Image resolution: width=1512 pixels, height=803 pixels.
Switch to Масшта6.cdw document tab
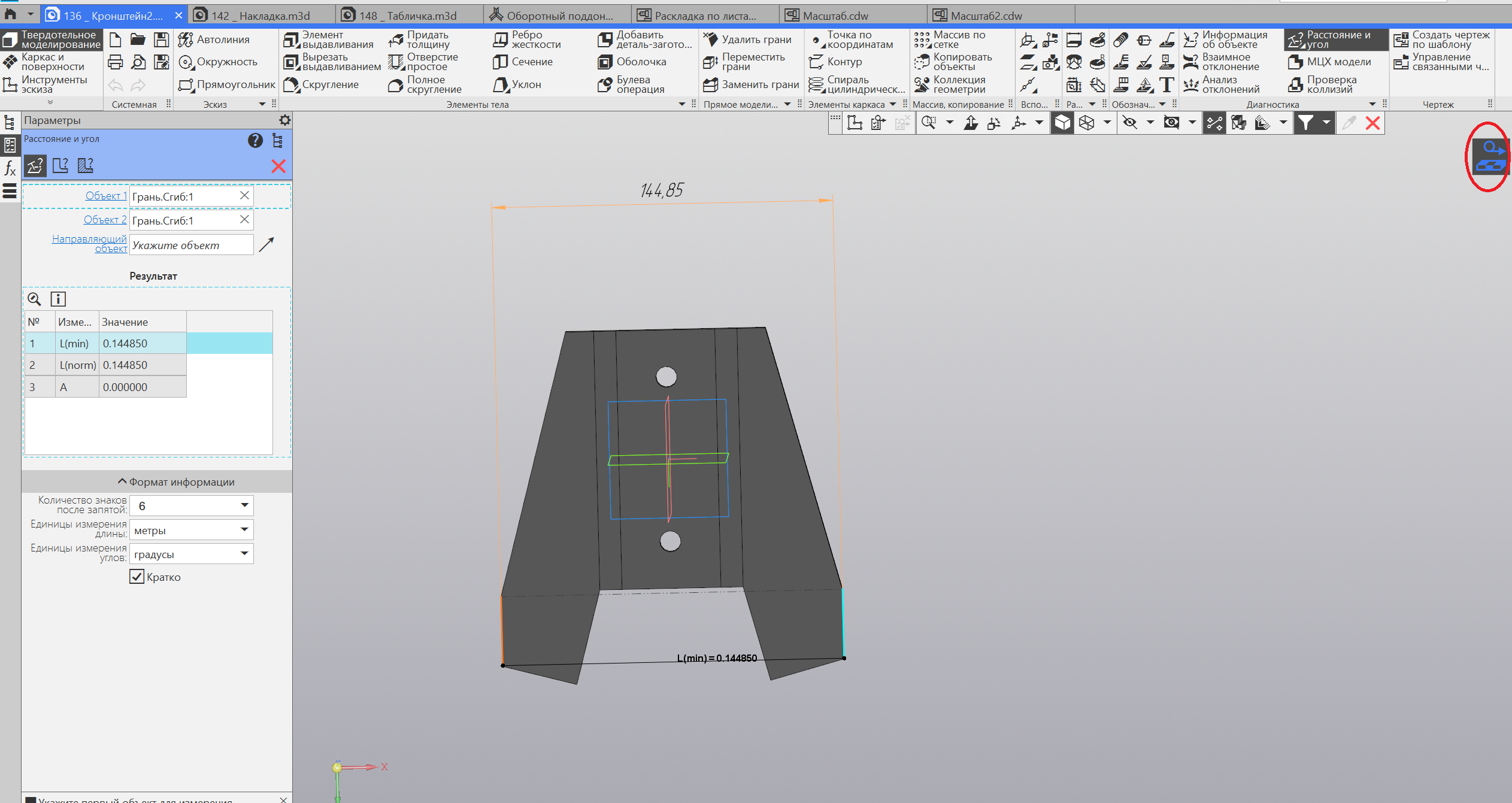click(x=834, y=16)
